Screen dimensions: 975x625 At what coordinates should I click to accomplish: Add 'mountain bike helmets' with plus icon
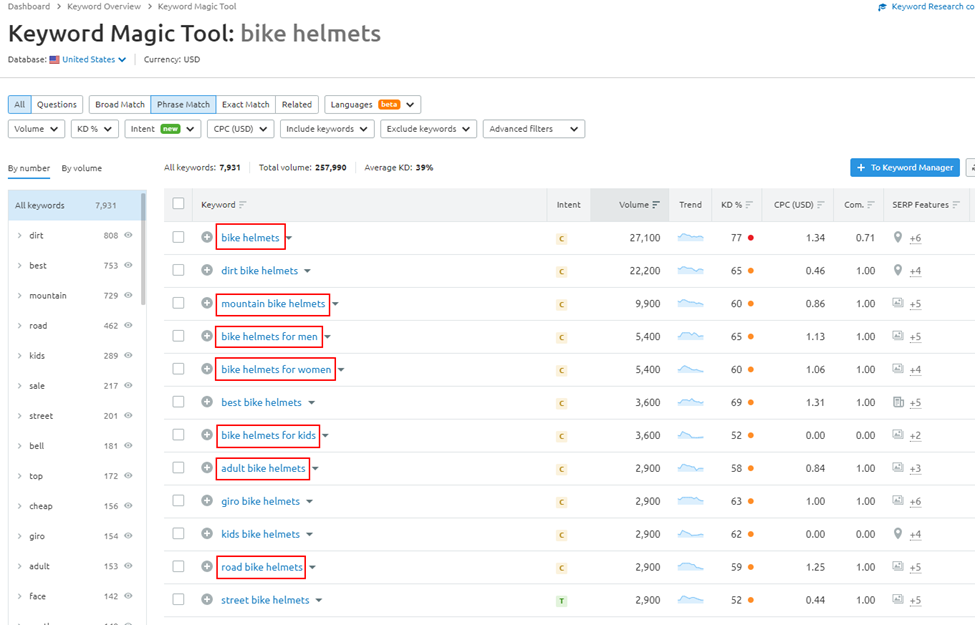207,303
